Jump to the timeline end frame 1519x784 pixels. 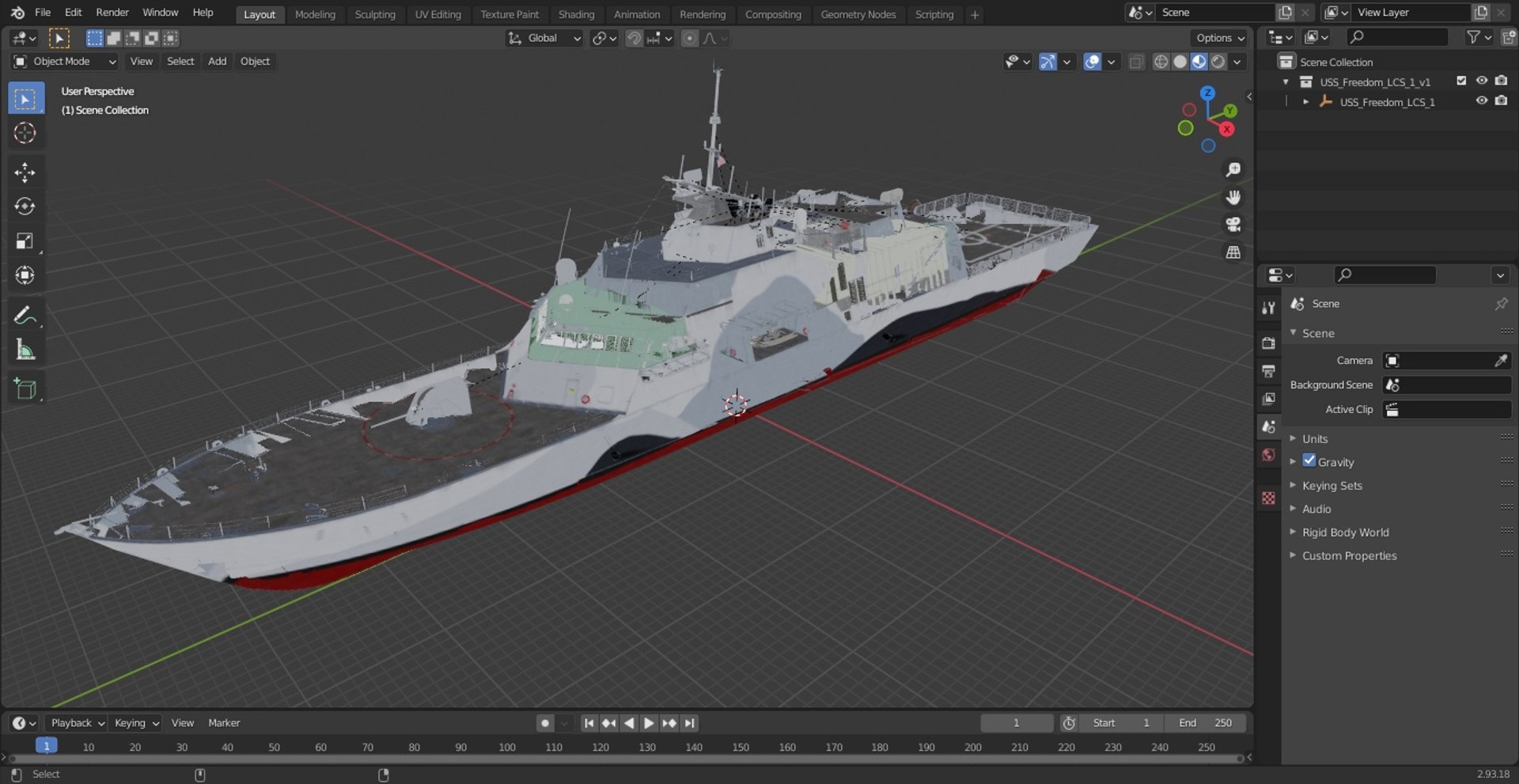(x=690, y=723)
